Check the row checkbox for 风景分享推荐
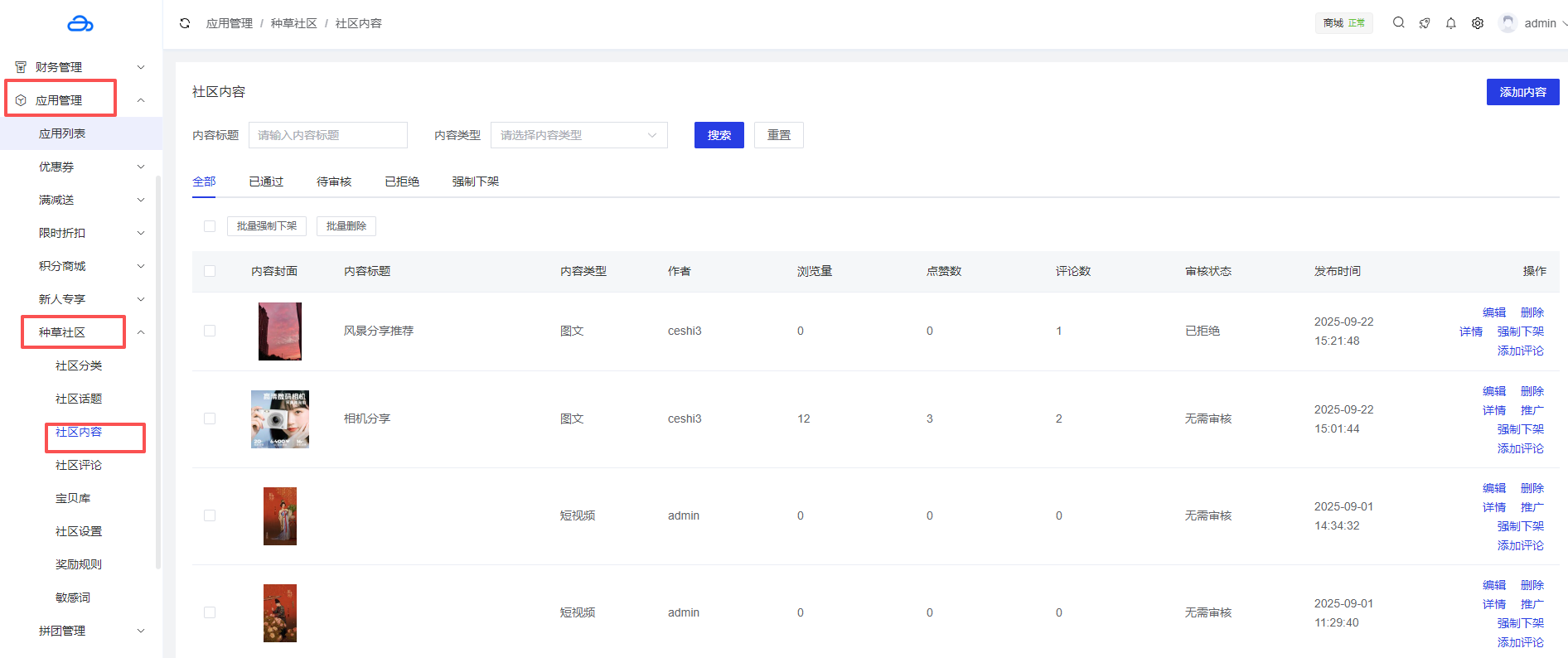Screen dimensions: 1568x658 [210, 331]
